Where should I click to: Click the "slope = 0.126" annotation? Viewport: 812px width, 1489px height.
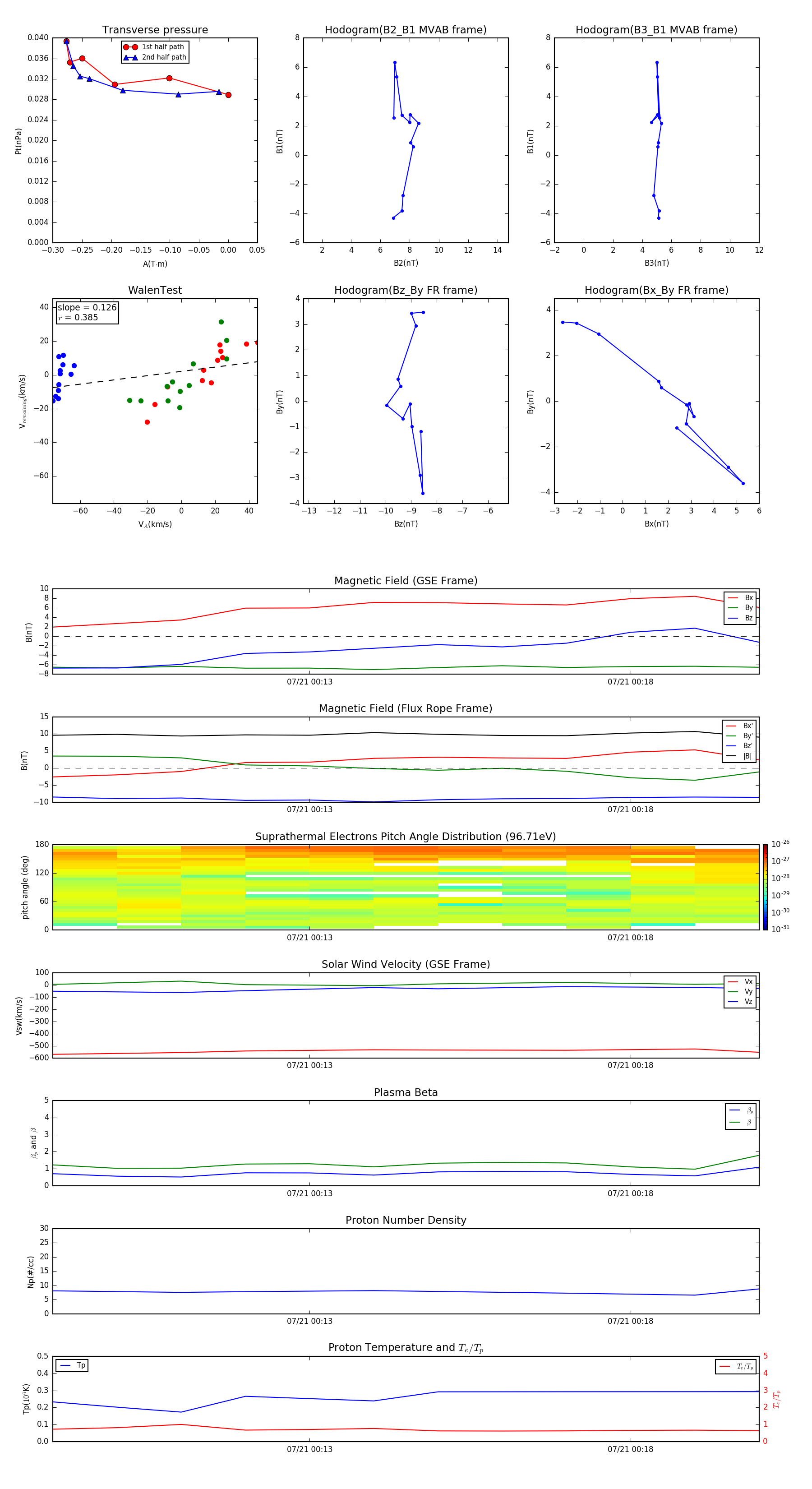pos(87,308)
